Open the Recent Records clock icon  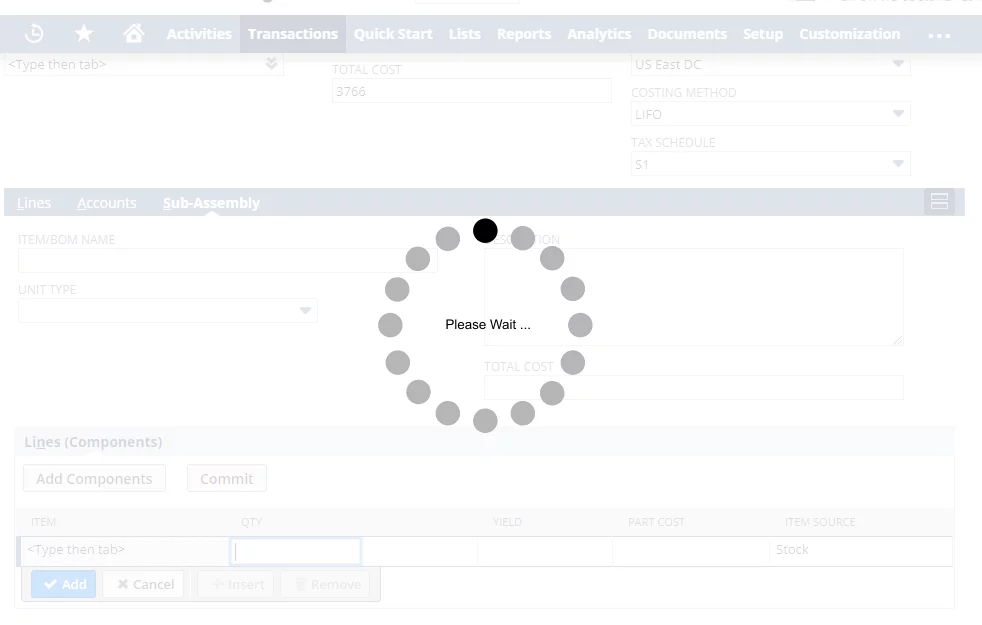pos(34,33)
